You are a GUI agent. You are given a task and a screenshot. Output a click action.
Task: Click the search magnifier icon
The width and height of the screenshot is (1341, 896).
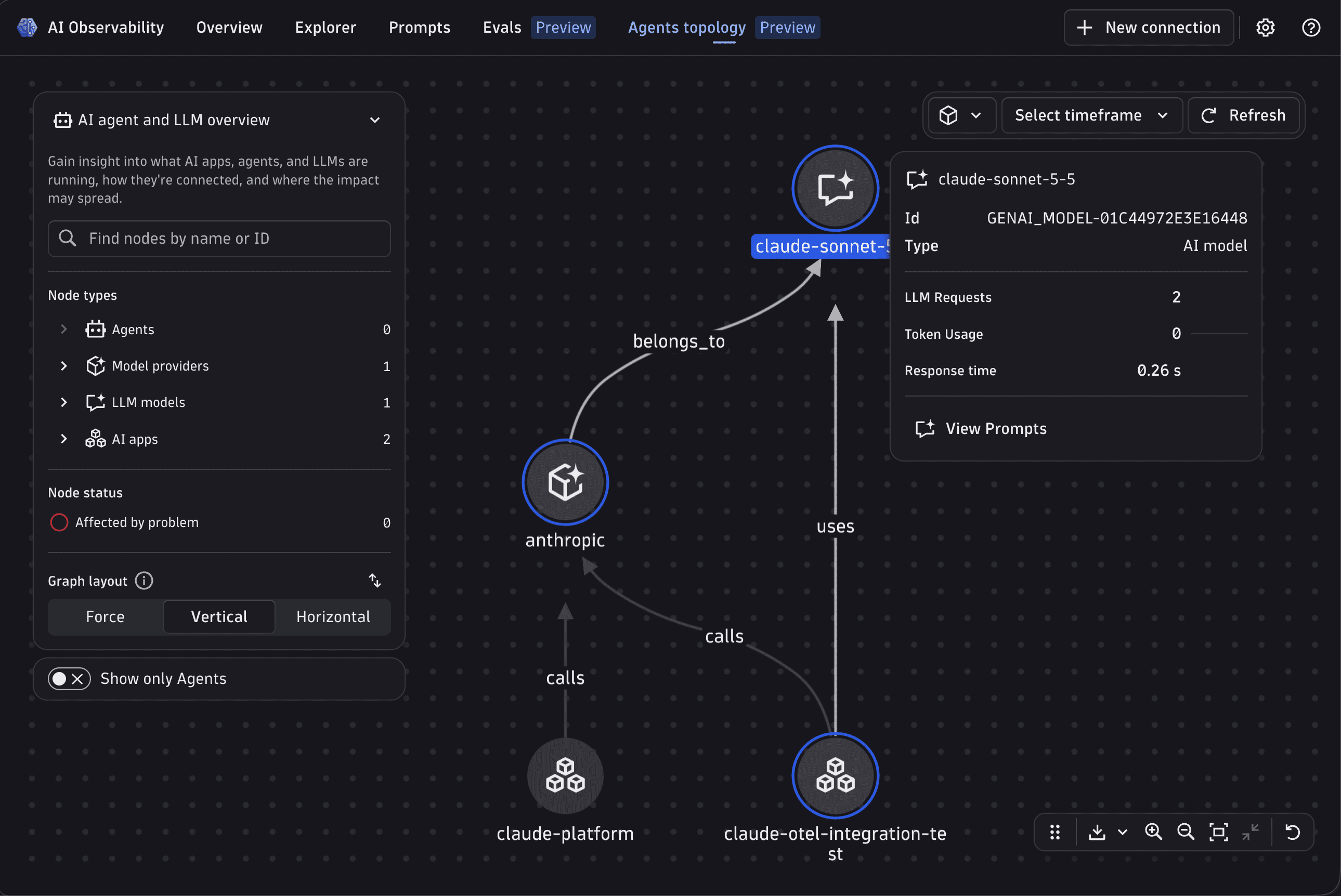click(x=68, y=238)
